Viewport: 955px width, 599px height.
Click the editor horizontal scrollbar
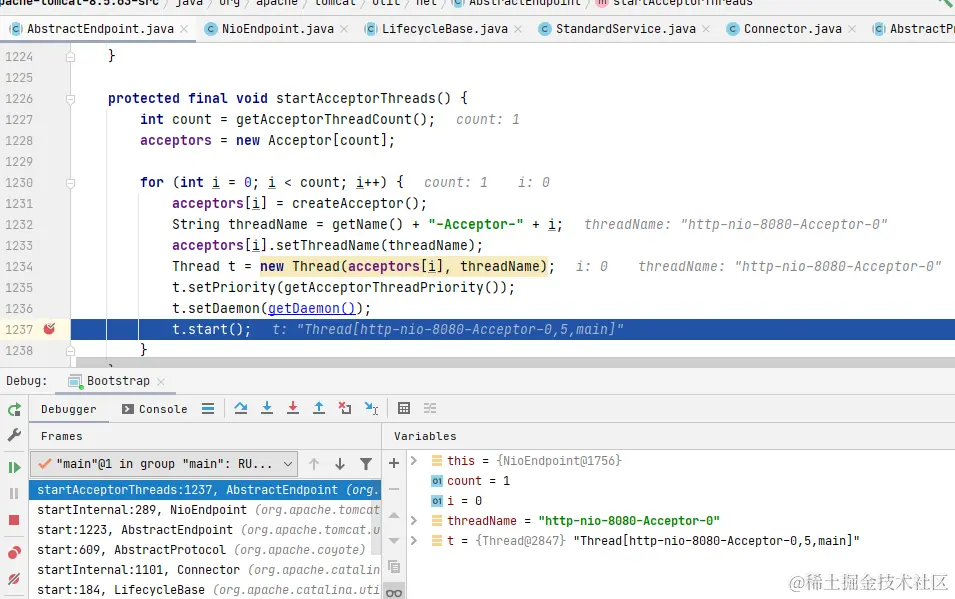[513, 363]
